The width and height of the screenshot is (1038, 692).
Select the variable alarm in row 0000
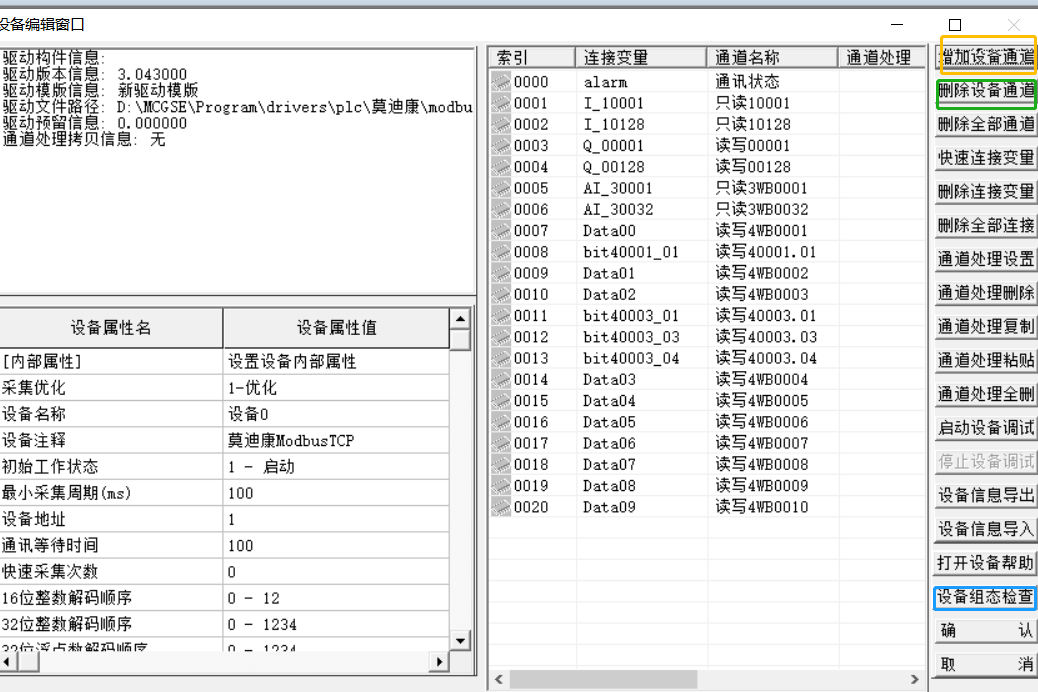[605, 82]
